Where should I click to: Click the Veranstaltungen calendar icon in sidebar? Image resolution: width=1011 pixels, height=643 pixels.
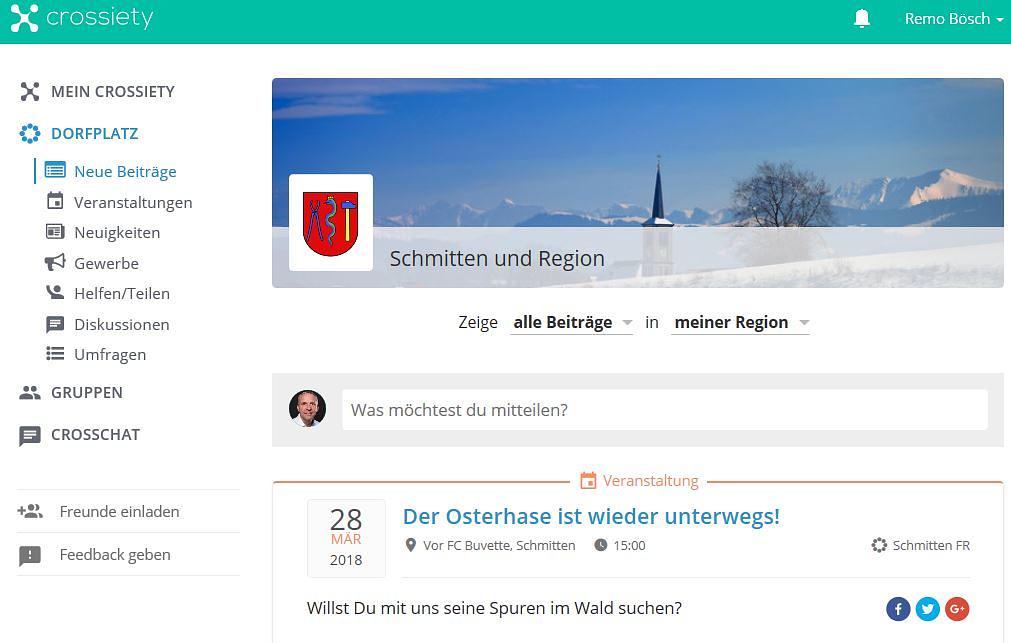(x=55, y=202)
